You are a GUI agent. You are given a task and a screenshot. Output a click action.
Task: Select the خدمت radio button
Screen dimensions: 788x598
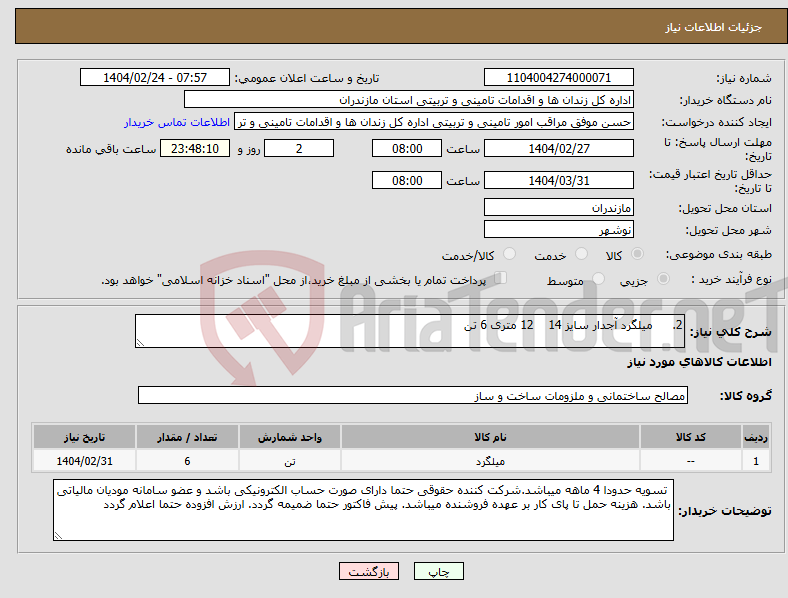(x=581, y=254)
